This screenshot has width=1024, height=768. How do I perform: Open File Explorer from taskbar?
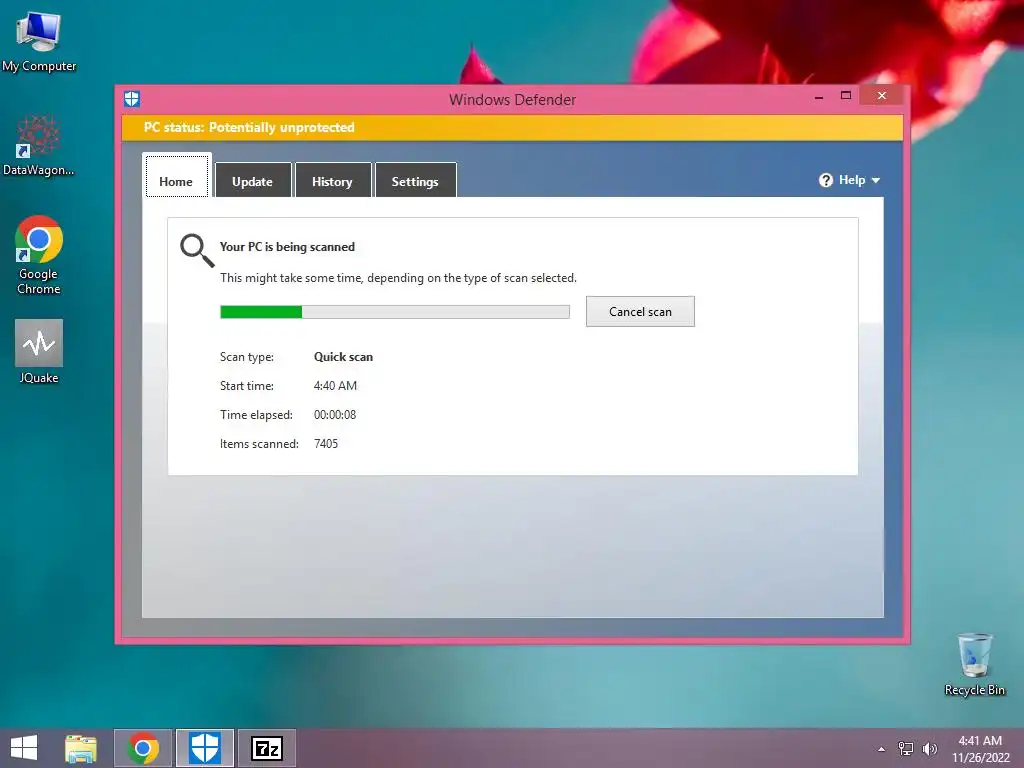coord(81,748)
